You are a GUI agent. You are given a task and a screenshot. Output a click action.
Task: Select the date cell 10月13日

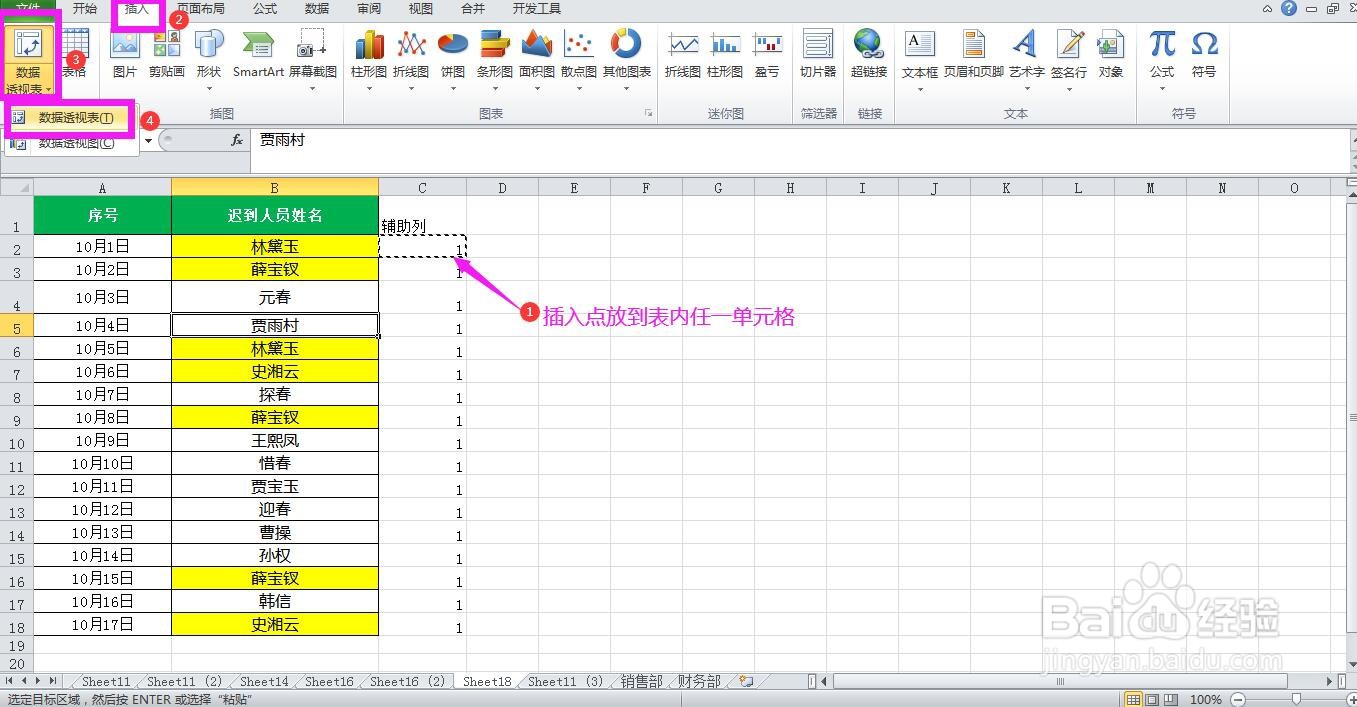pyautogui.click(x=103, y=533)
